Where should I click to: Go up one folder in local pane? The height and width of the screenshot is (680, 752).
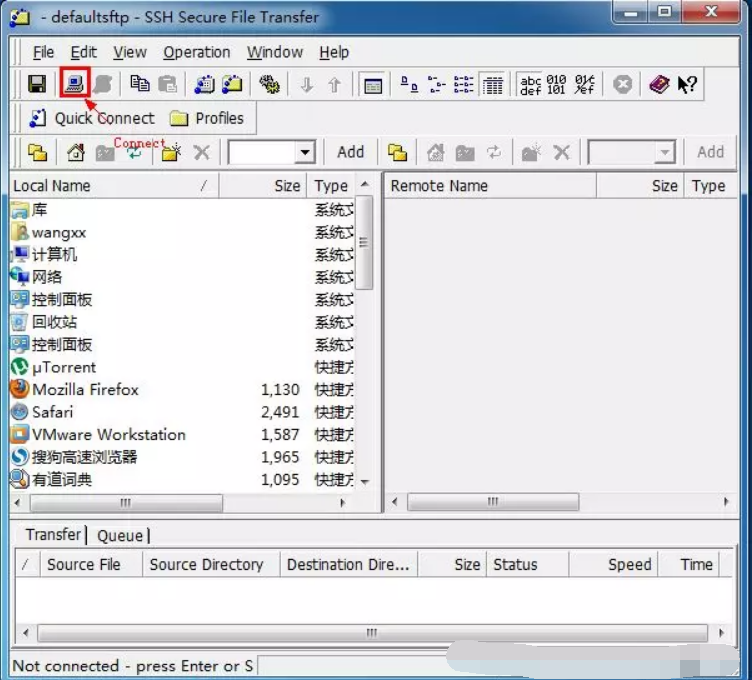click(x=37, y=153)
